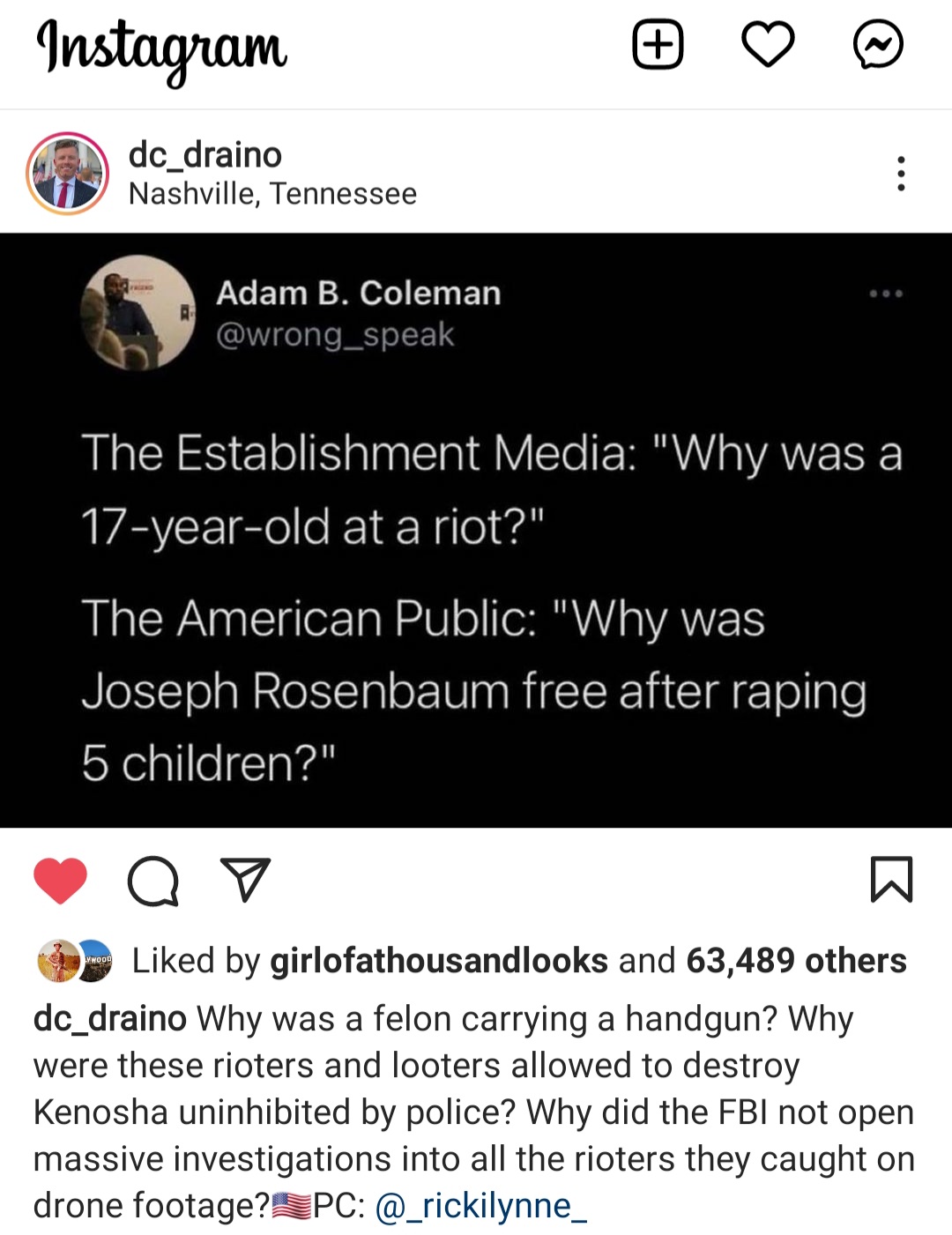View the 63,489 others likes list

796,960
